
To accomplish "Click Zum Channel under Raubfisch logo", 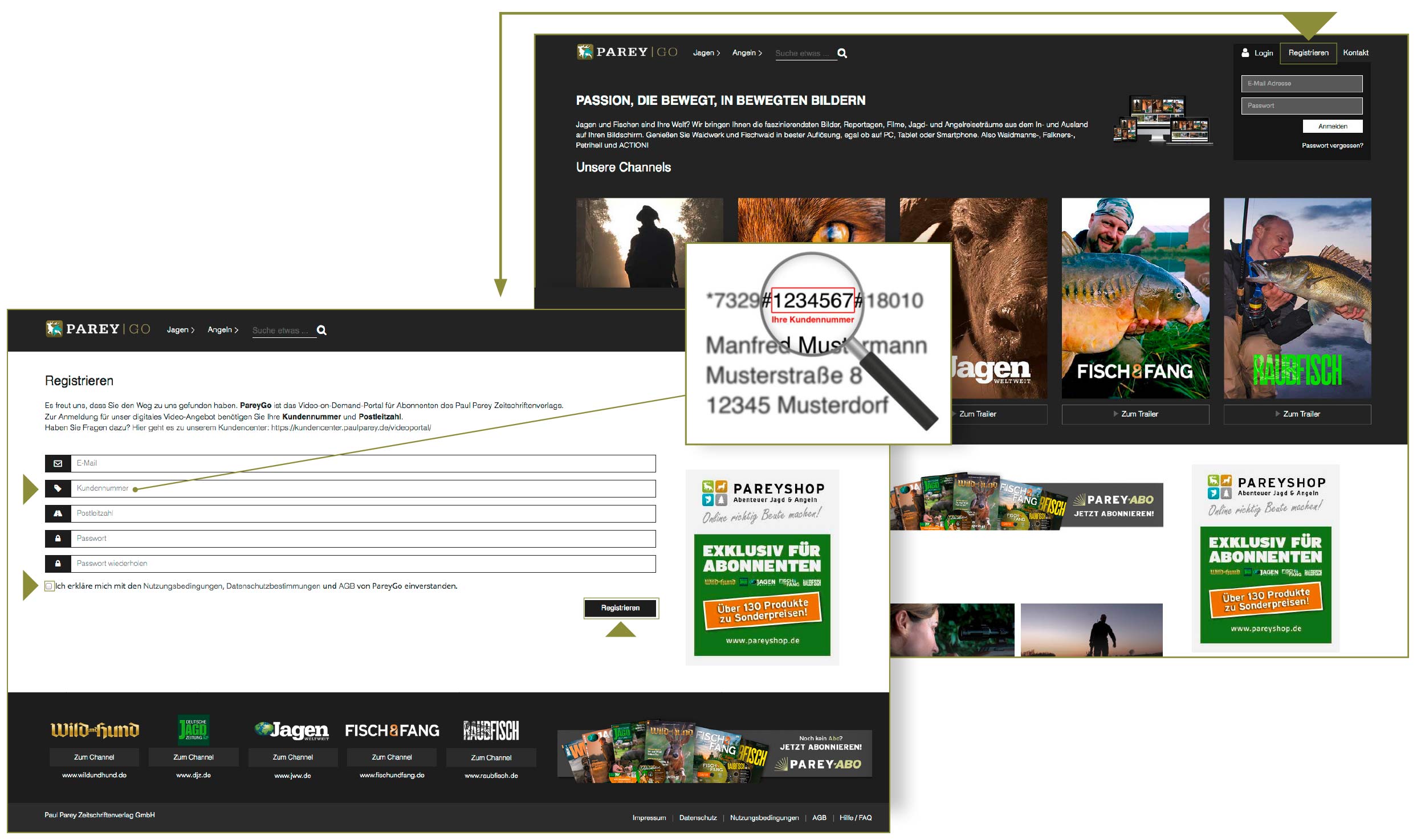I will point(491,757).
